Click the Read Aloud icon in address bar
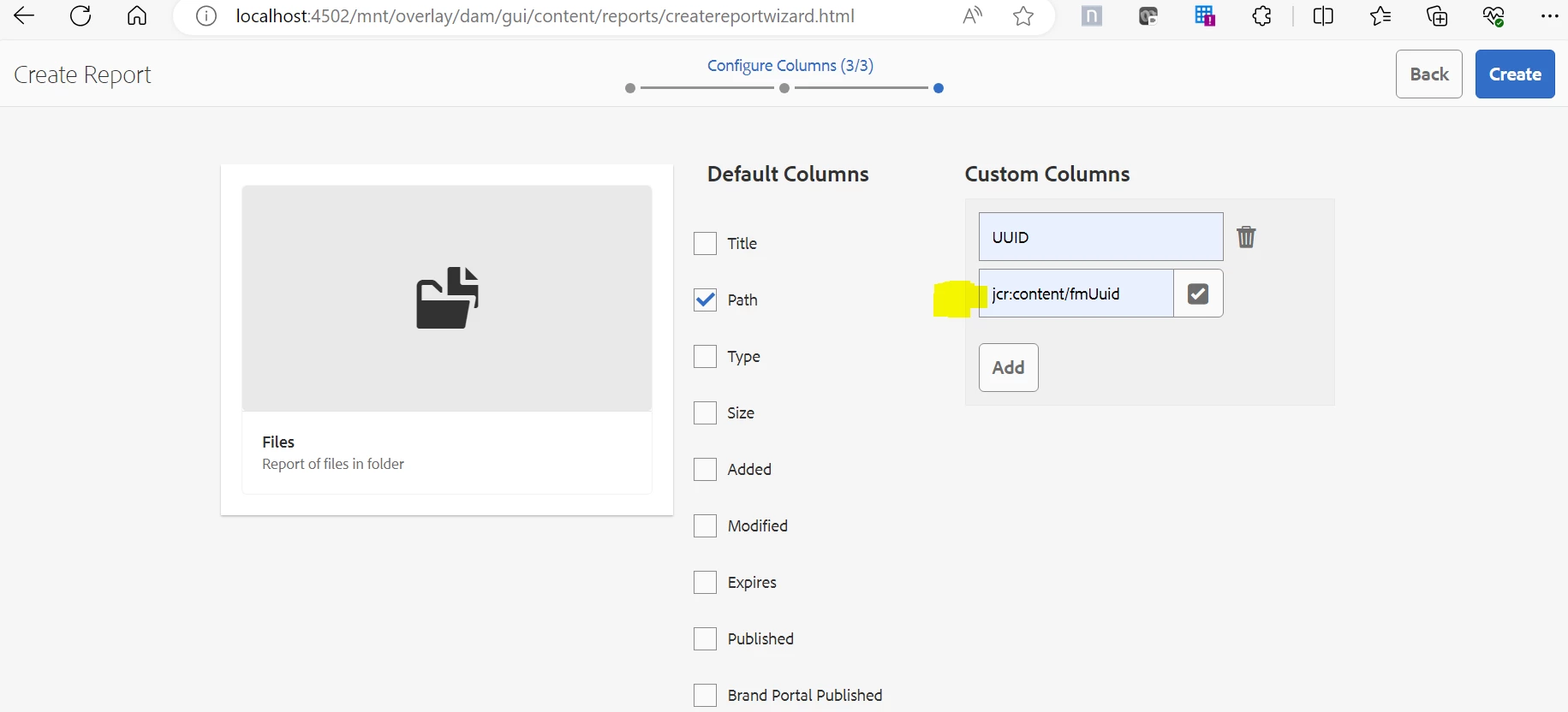Viewport: 1568px width, 712px height. point(972,15)
